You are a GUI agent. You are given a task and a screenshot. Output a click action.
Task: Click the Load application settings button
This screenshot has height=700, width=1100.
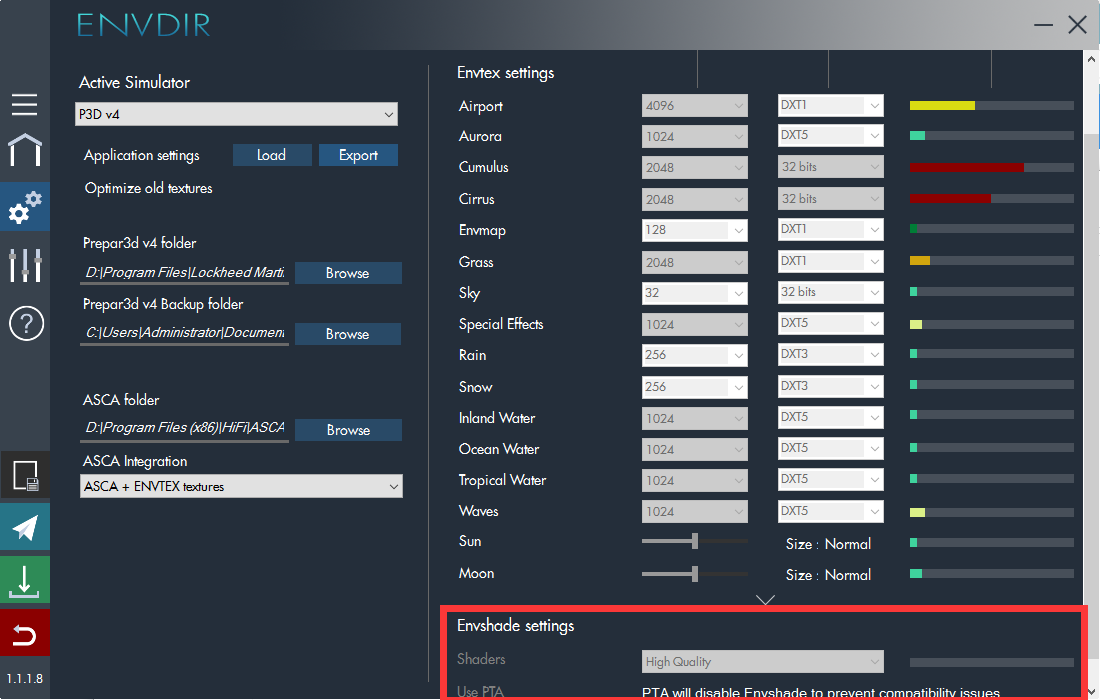tap(271, 155)
